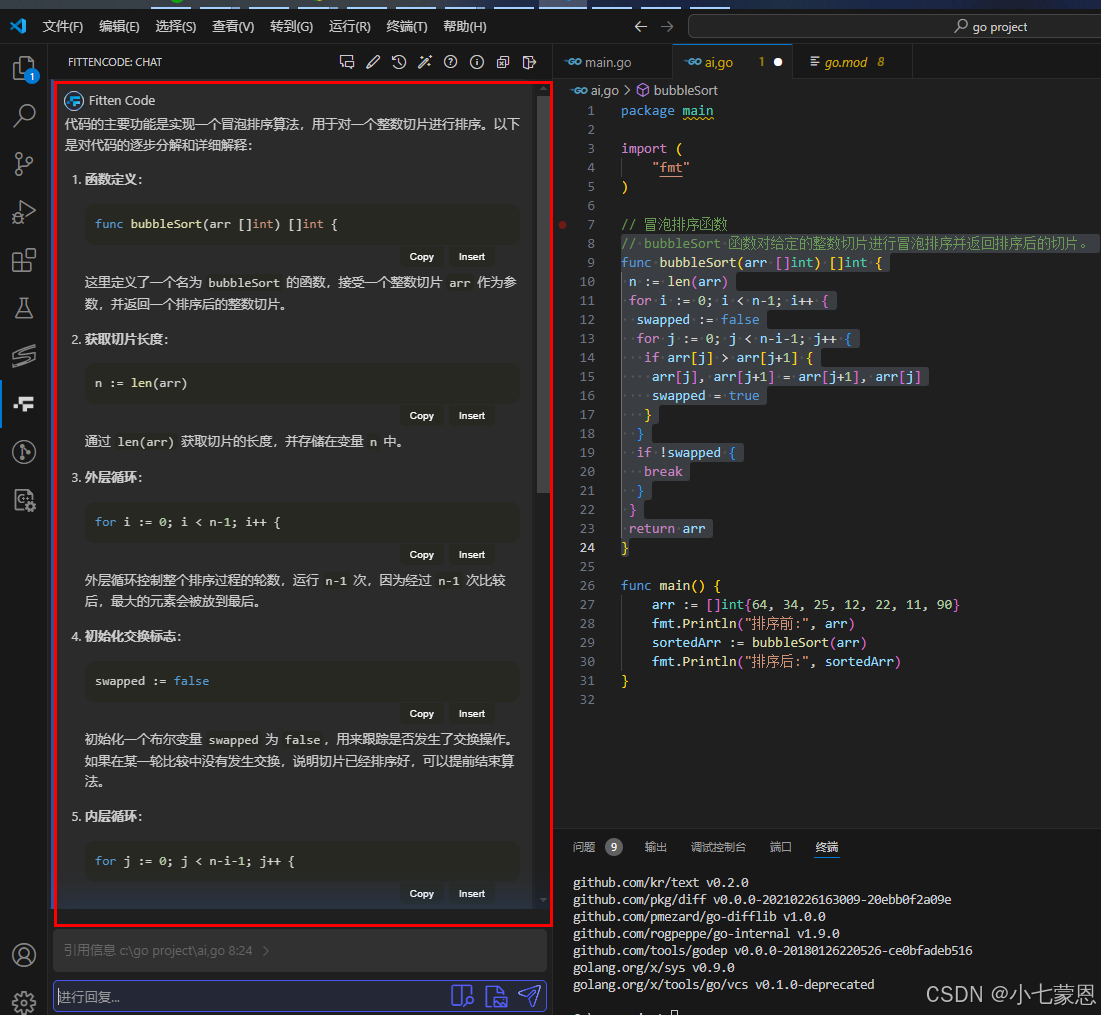1101x1015 pixels.
Task: Open the Extensions view
Action: point(24,261)
